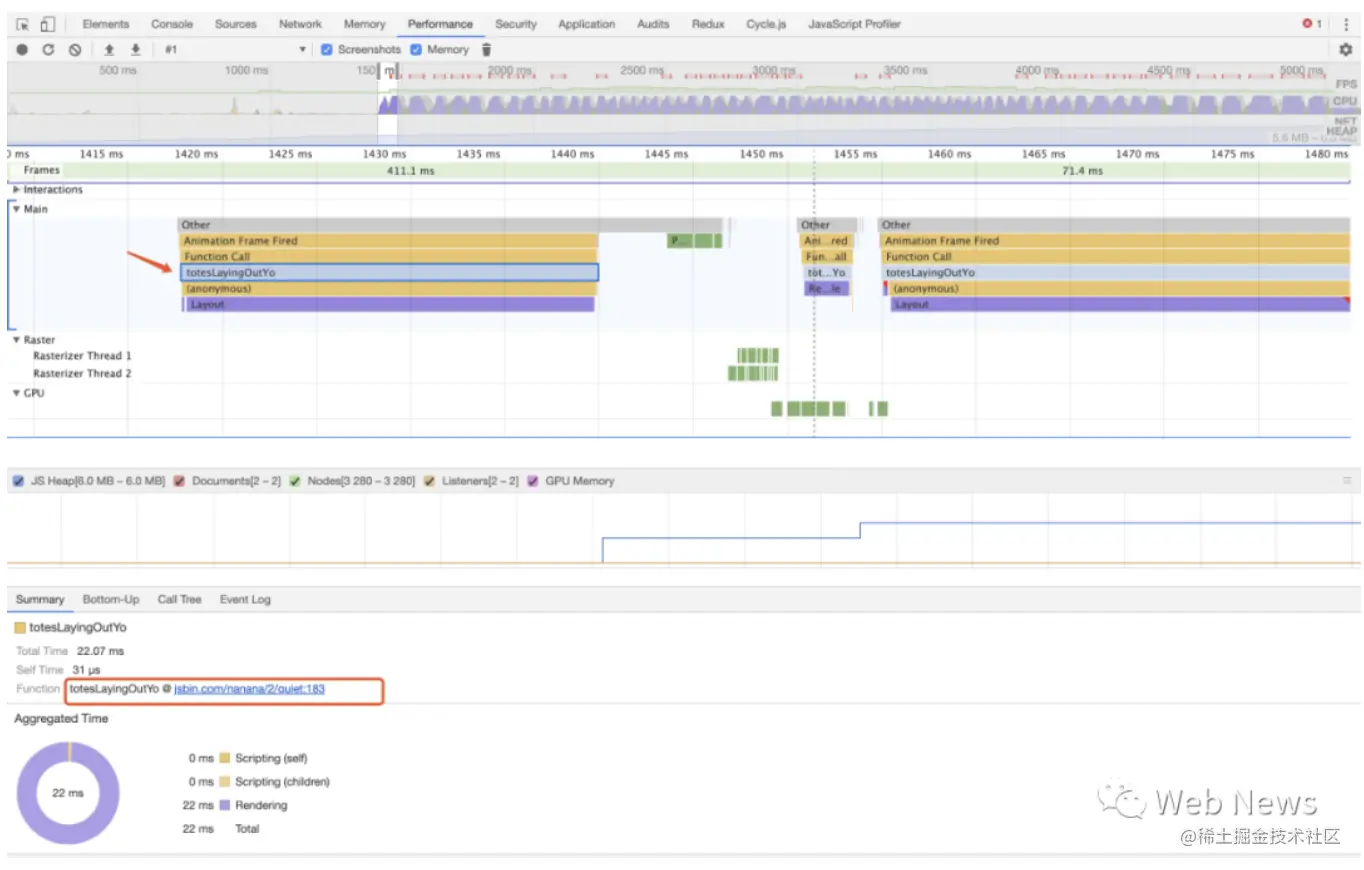Open the DevTools three-dot more menu

tap(1345, 24)
